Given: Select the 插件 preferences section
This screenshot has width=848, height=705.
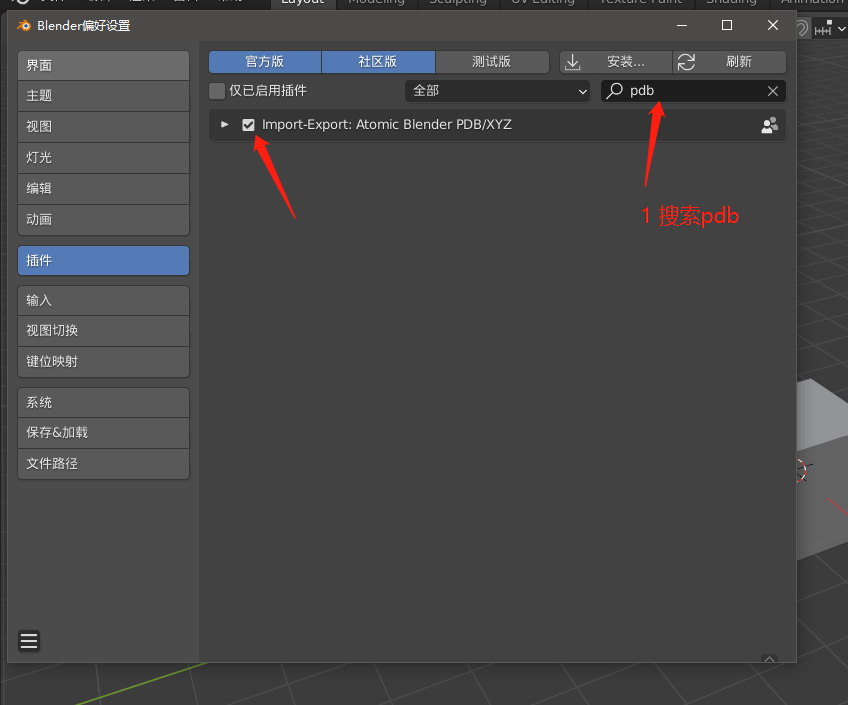Looking at the screenshot, I should (103, 261).
